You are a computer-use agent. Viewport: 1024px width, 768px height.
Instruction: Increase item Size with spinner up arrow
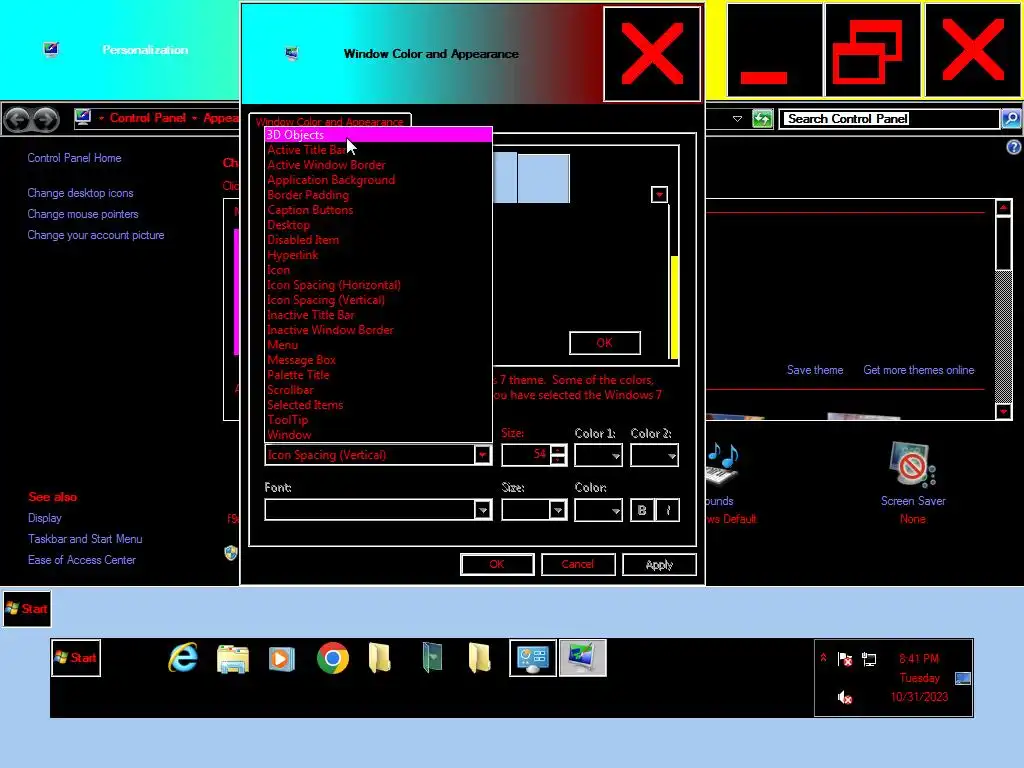coord(558,450)
